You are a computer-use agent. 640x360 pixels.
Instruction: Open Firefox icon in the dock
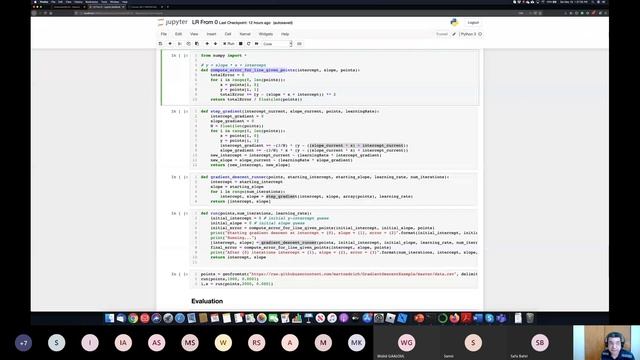[x=454, y=318]
